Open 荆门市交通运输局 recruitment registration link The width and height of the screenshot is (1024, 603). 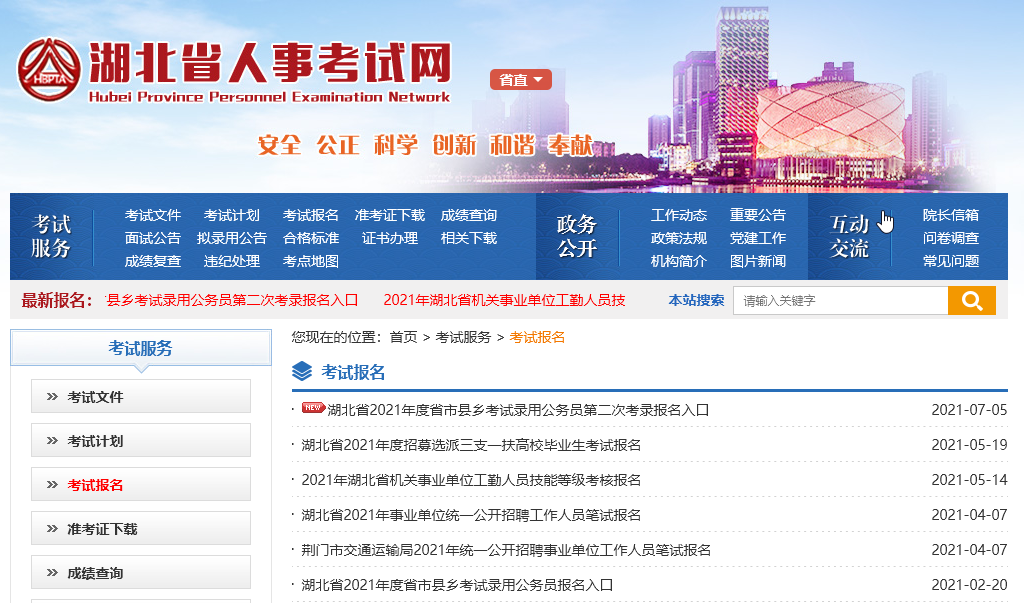tap(506, 550)
